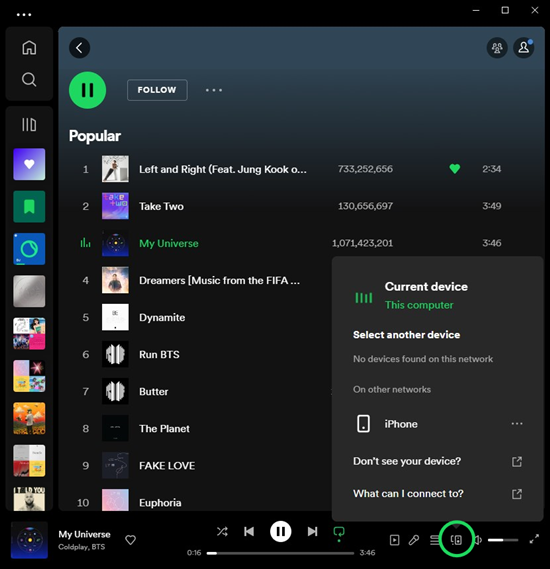Screen dimensions: 550x569
Task: Mute with the volume speaker icon
Action: (478, 540)
